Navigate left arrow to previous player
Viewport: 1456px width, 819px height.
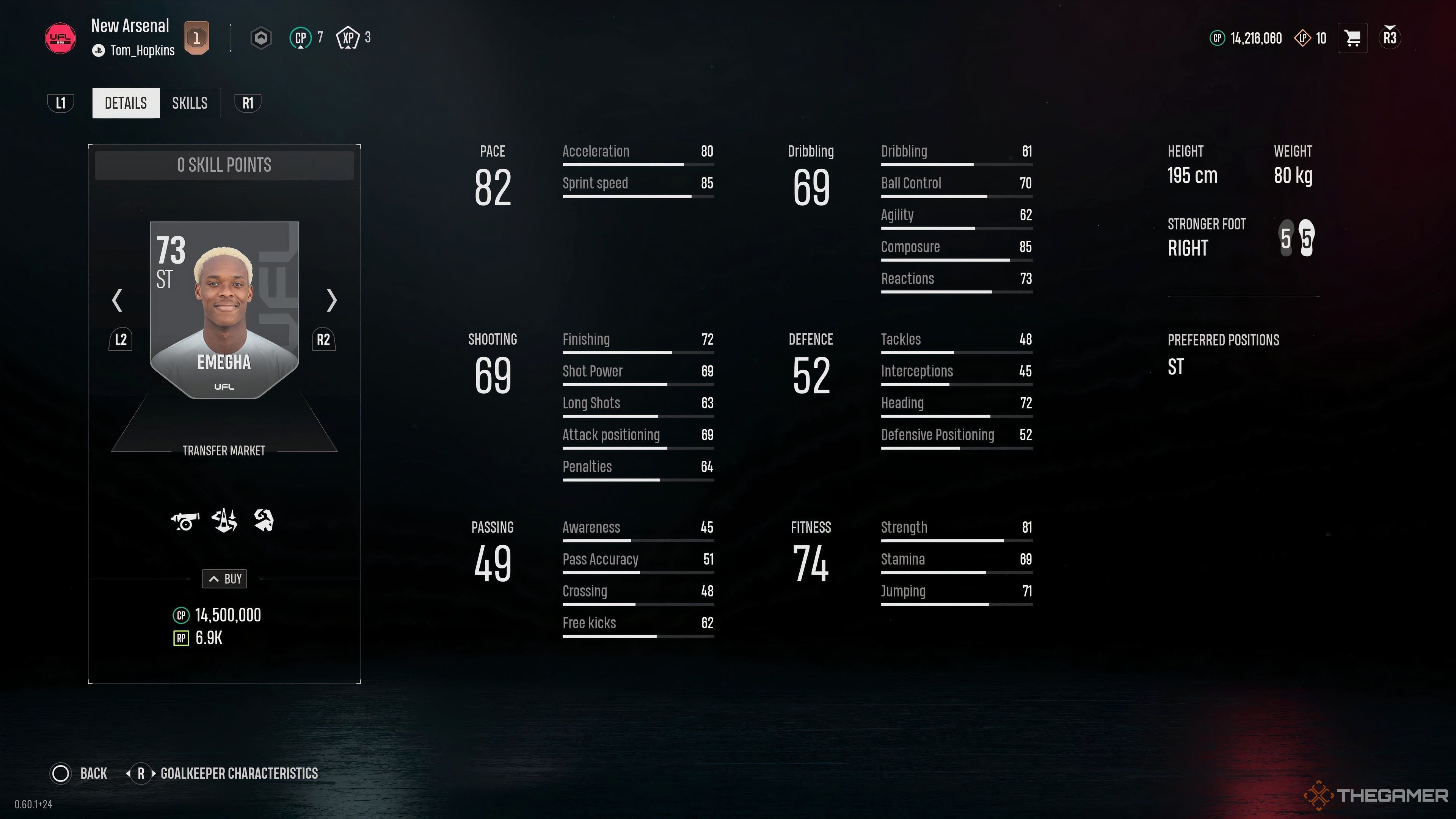pos(117,300)
